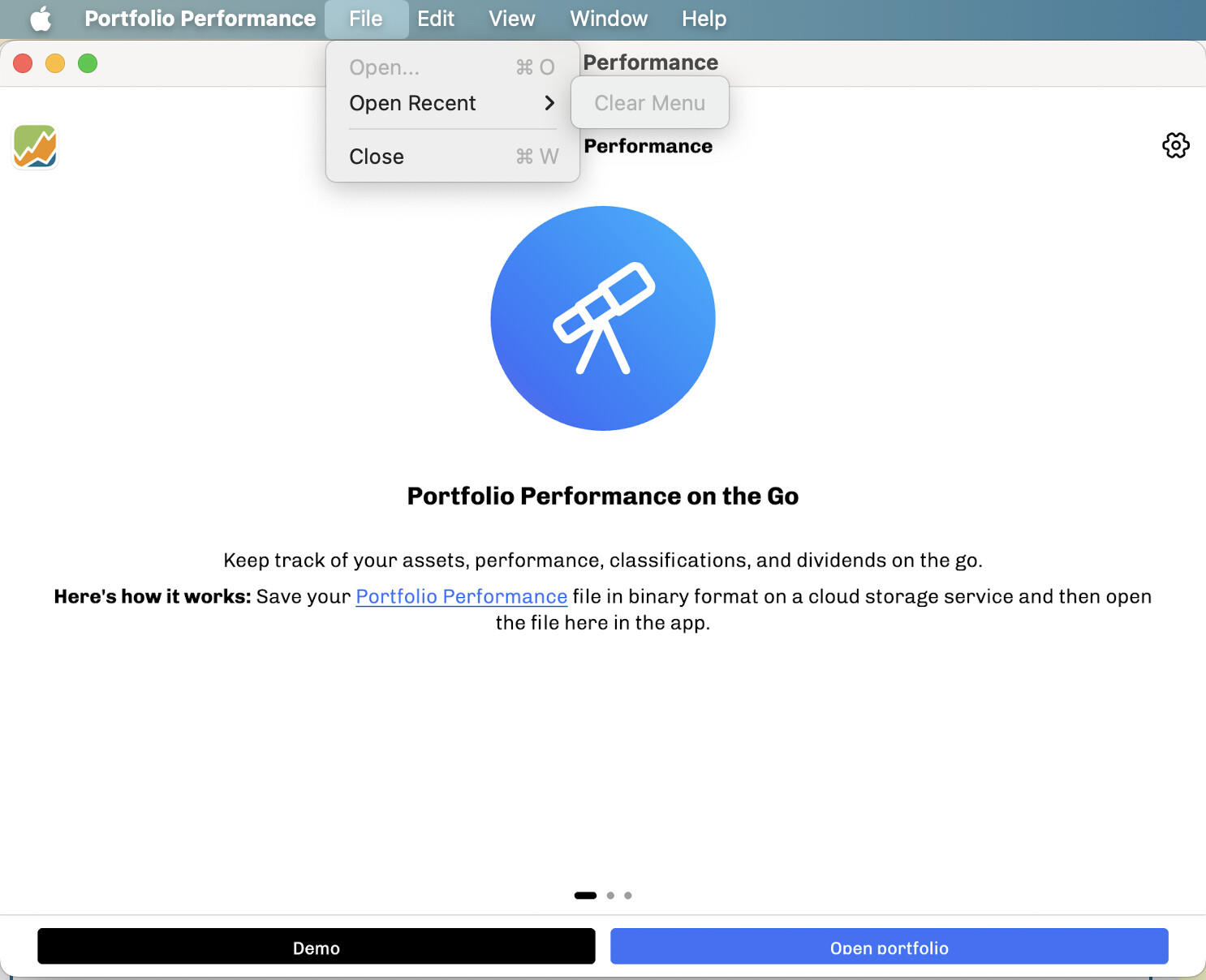Select the first onboarding page indicator
The image size is (1206, 980).
585,896
